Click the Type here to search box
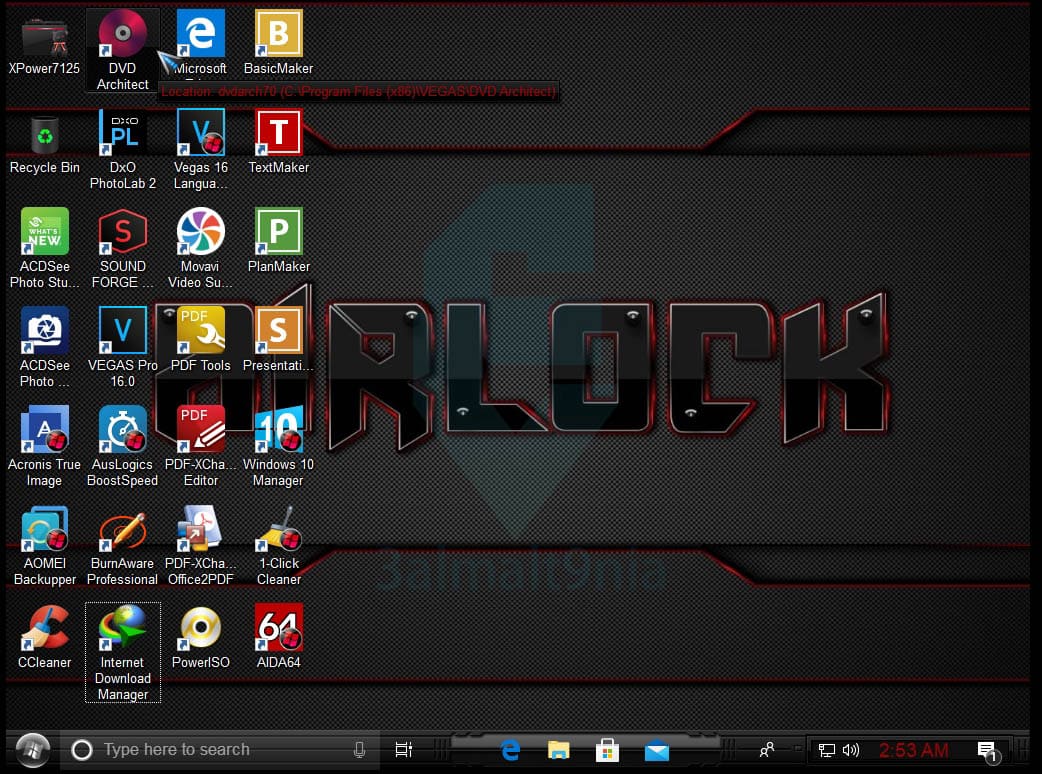The height and width of the screenshot is (774, 1042). pos(220,750)
